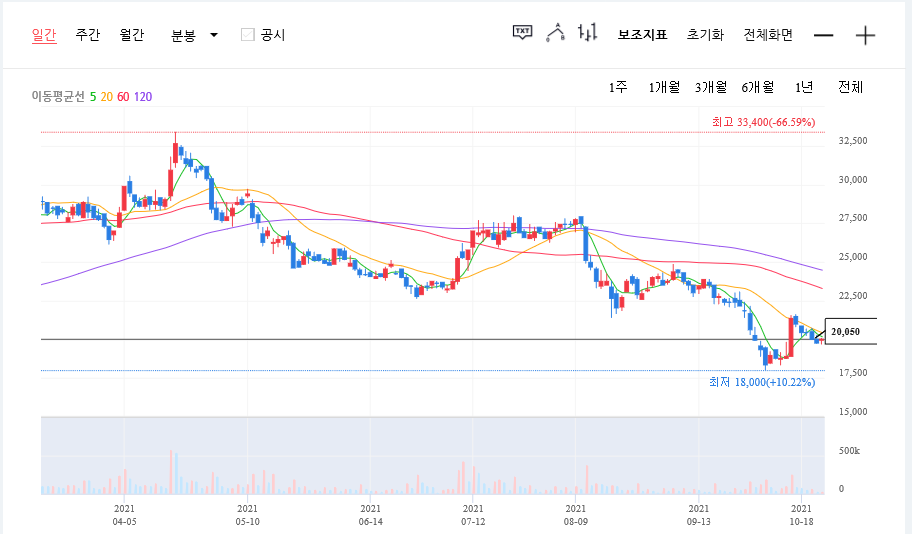
Task: Click the 20,050 current price marker
Action: coord(846,331)
